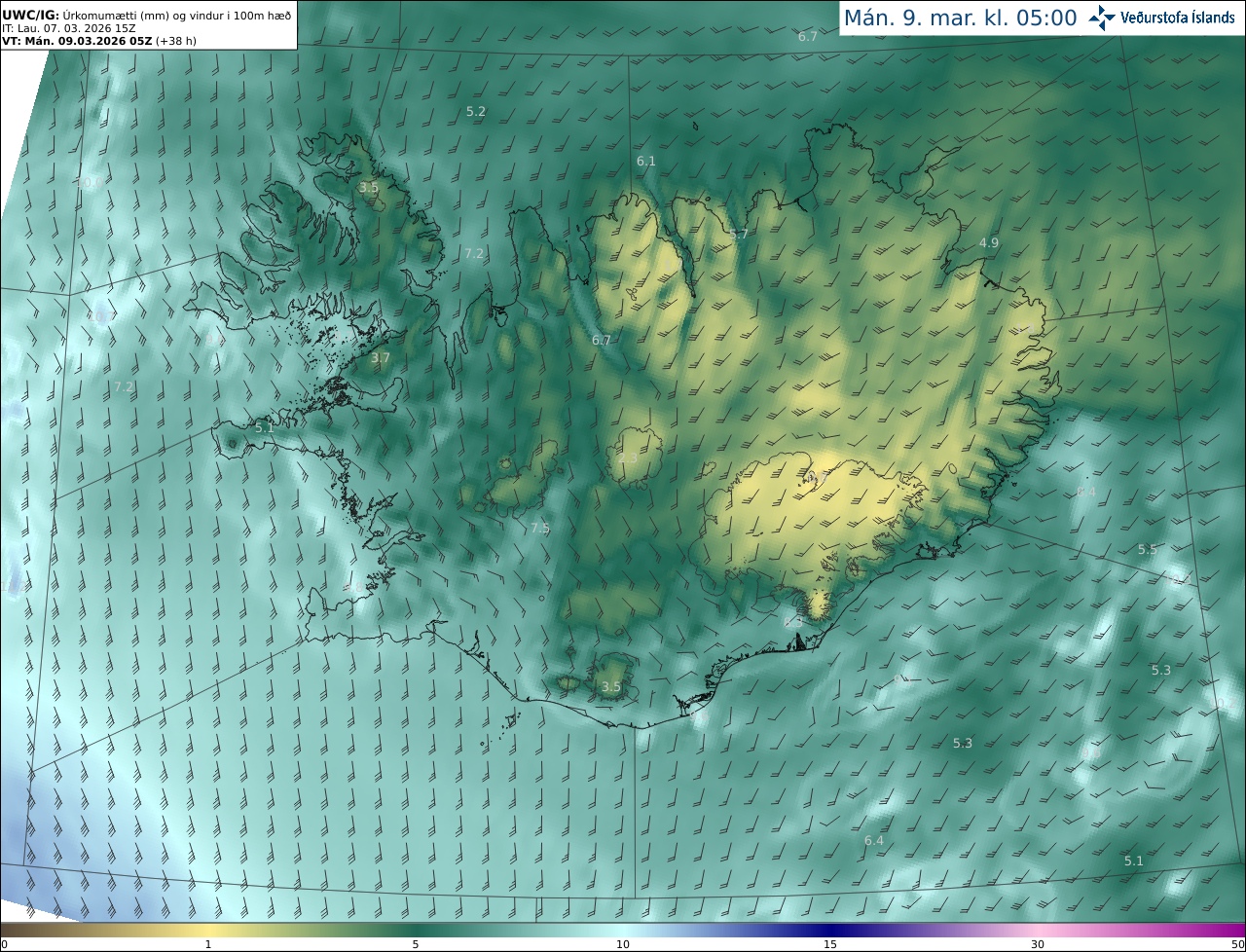Click the color scale tick label 0

4,944
